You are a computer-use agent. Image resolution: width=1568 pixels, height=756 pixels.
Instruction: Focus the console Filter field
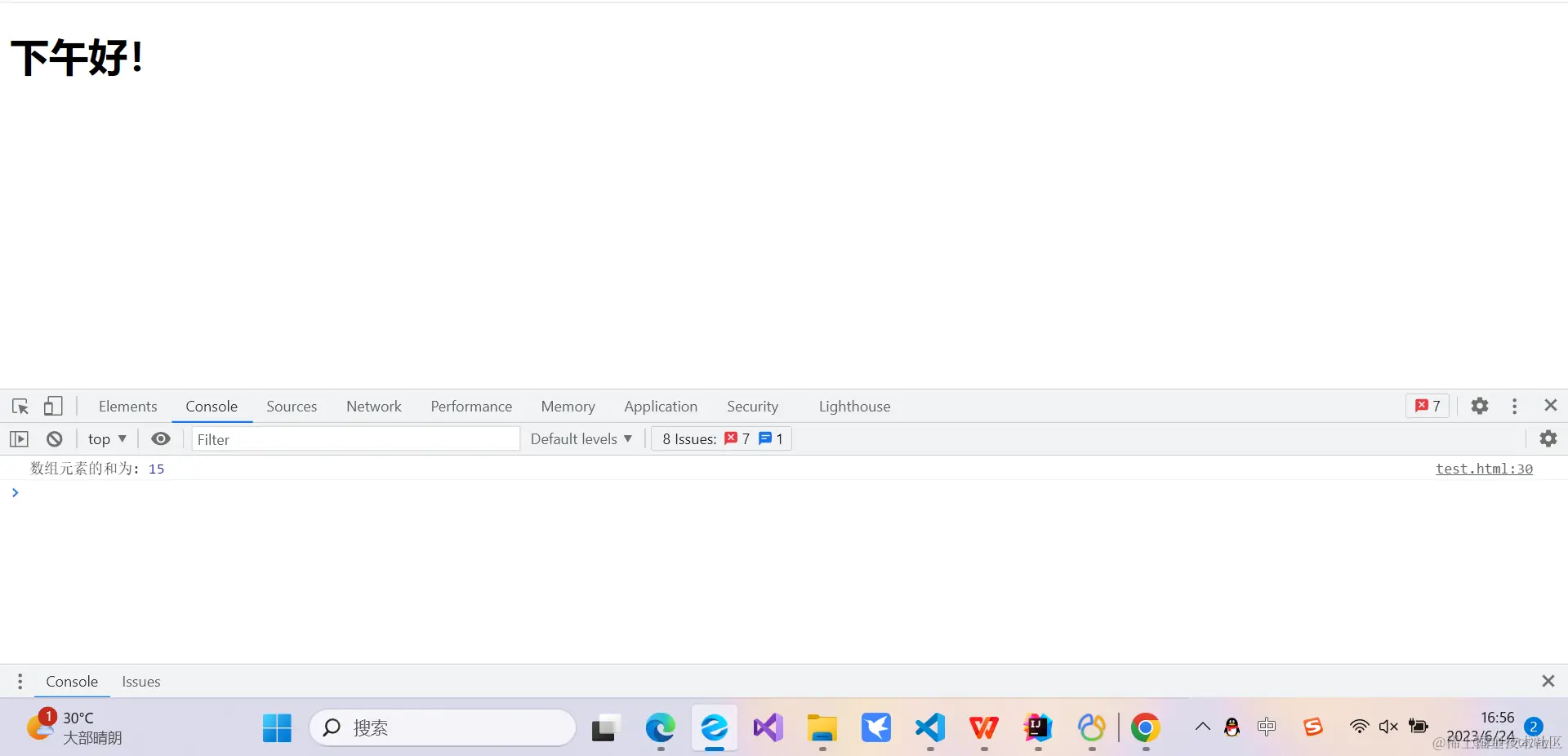(x=356, y=439)
